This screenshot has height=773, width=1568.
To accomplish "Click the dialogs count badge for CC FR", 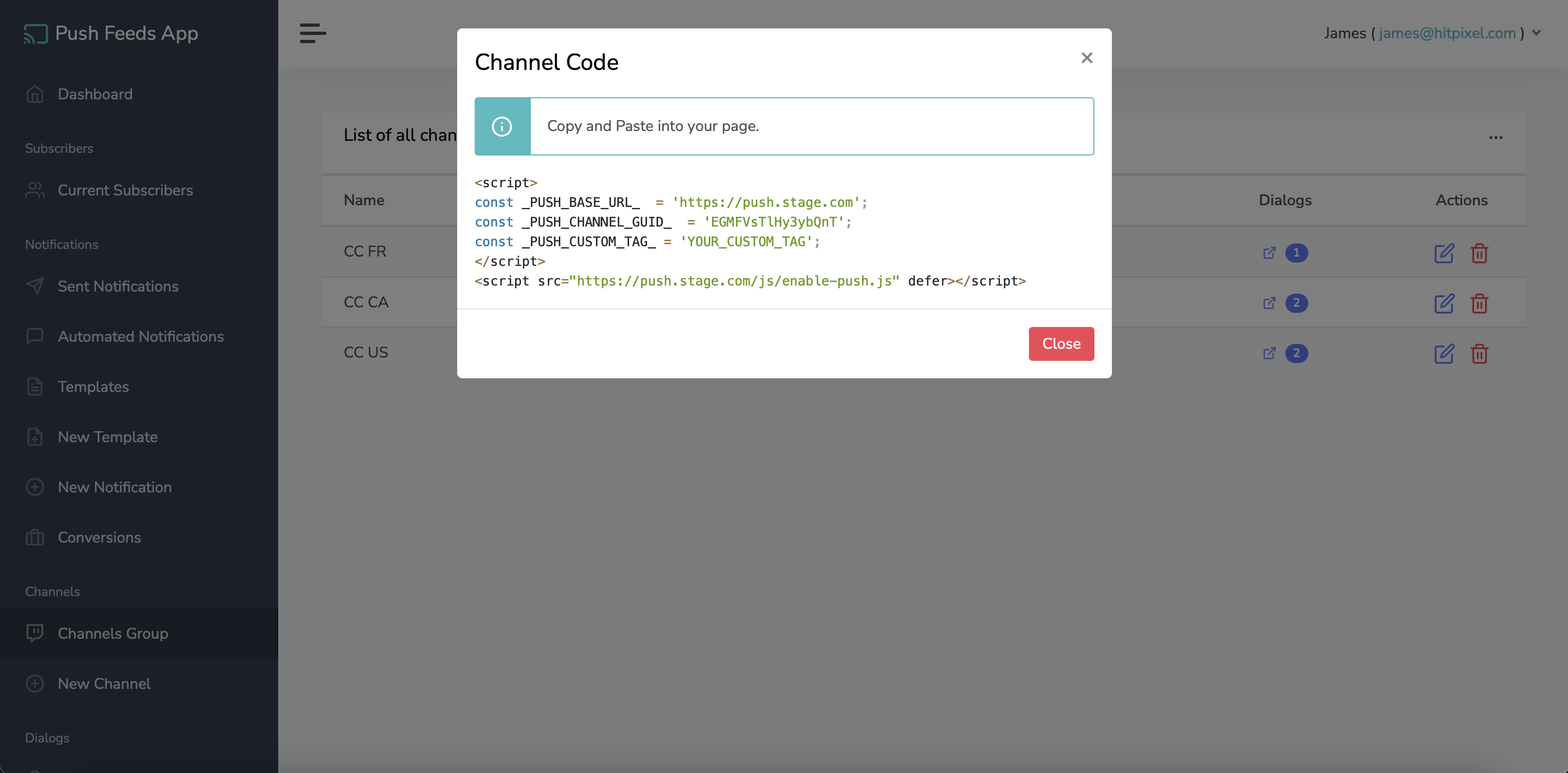I will 1296,253.
